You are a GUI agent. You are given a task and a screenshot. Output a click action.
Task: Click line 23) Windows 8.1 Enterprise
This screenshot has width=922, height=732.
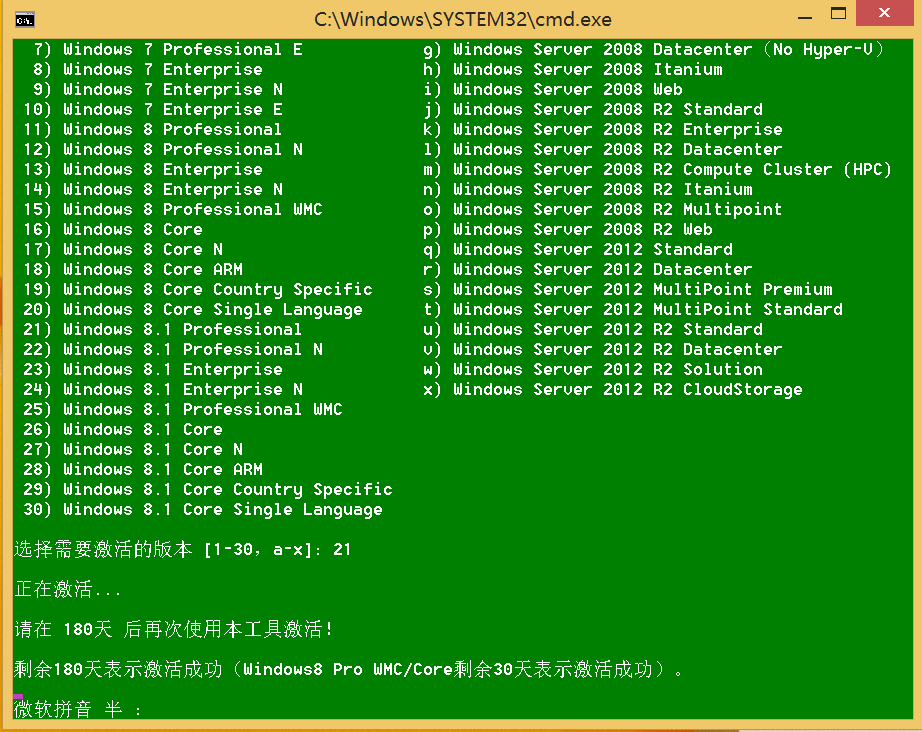click(153, 369)
